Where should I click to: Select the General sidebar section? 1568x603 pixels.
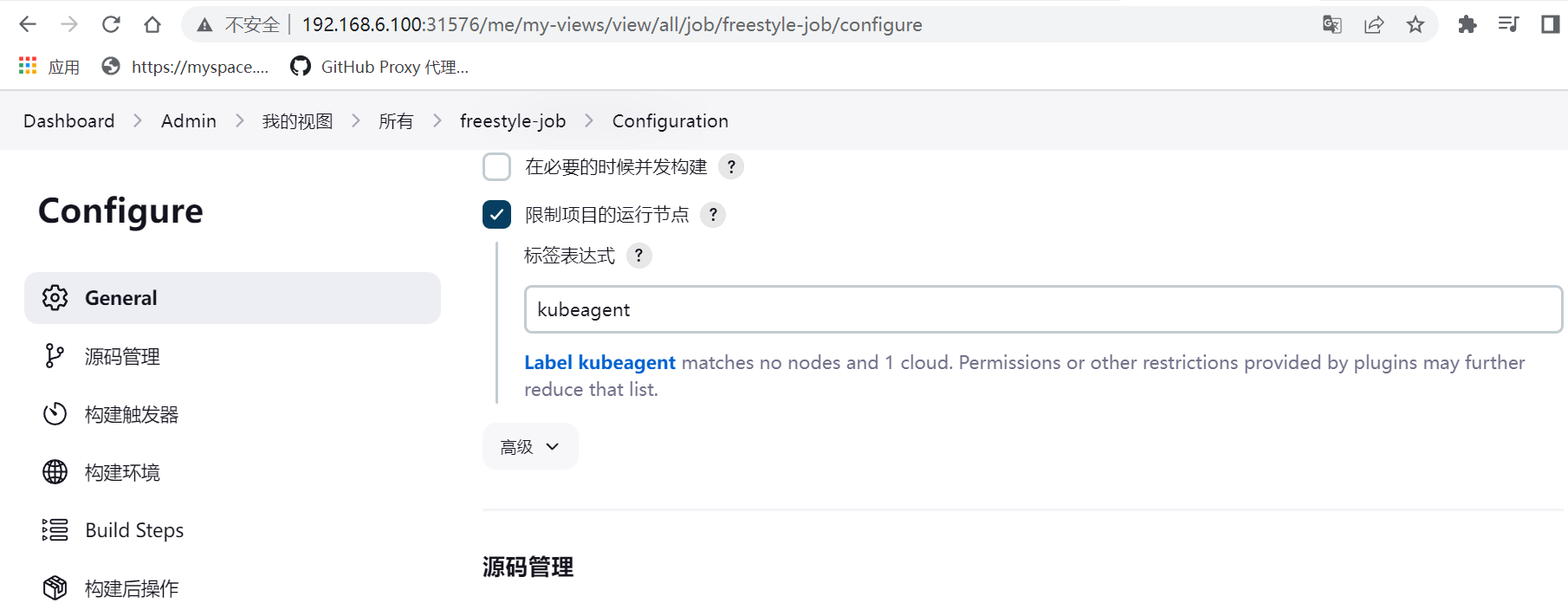[232, 298]
